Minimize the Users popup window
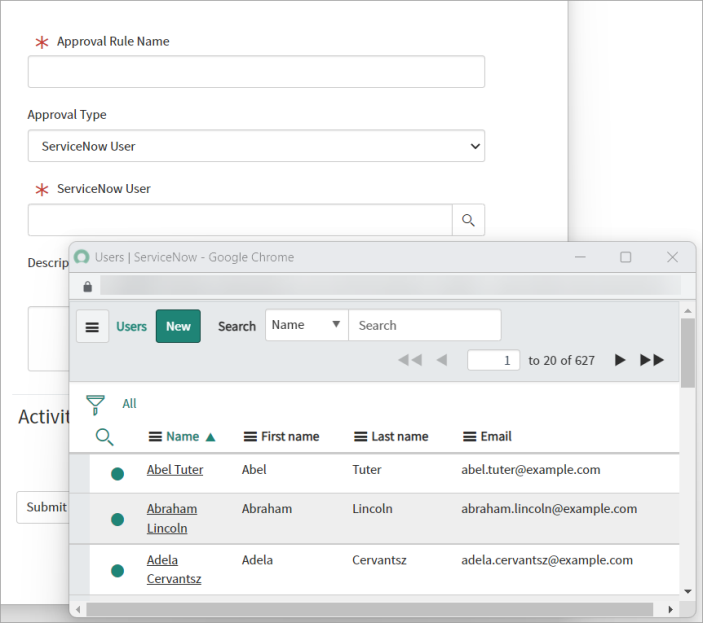The image size is (703, 623). [x=580, y=257]
